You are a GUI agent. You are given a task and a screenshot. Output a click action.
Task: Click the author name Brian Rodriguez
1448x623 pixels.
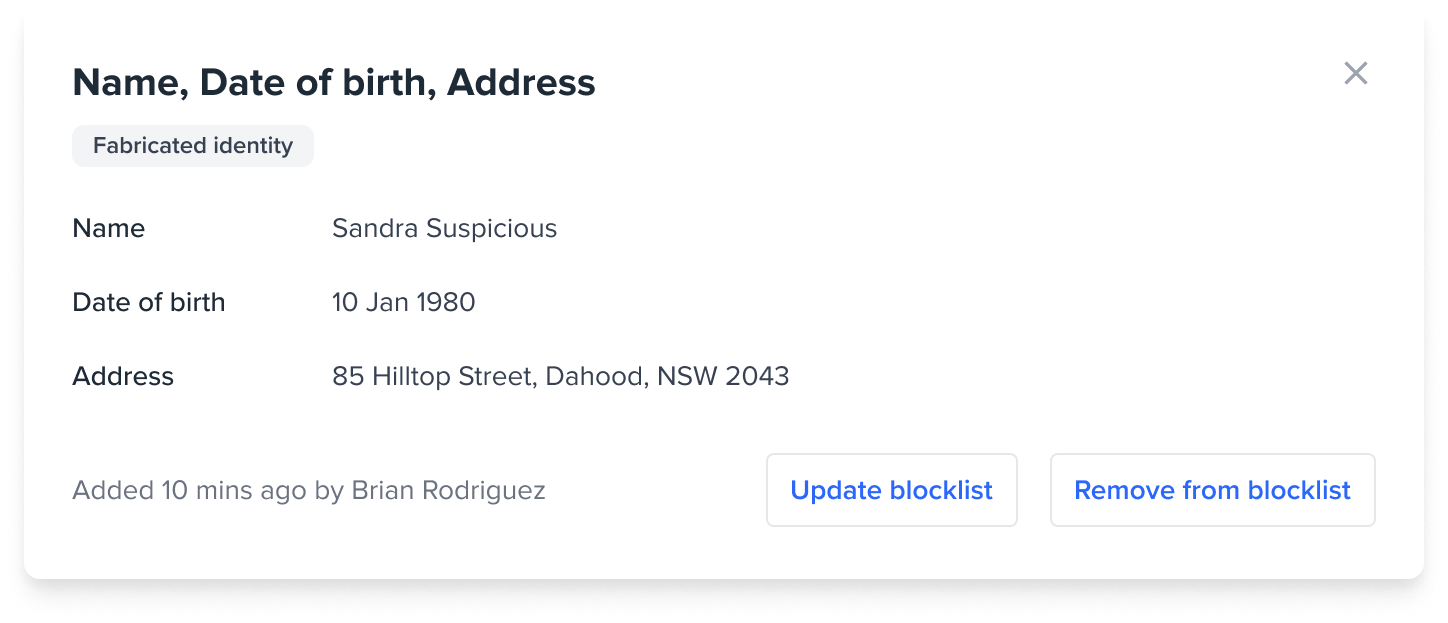click(448, 491)
